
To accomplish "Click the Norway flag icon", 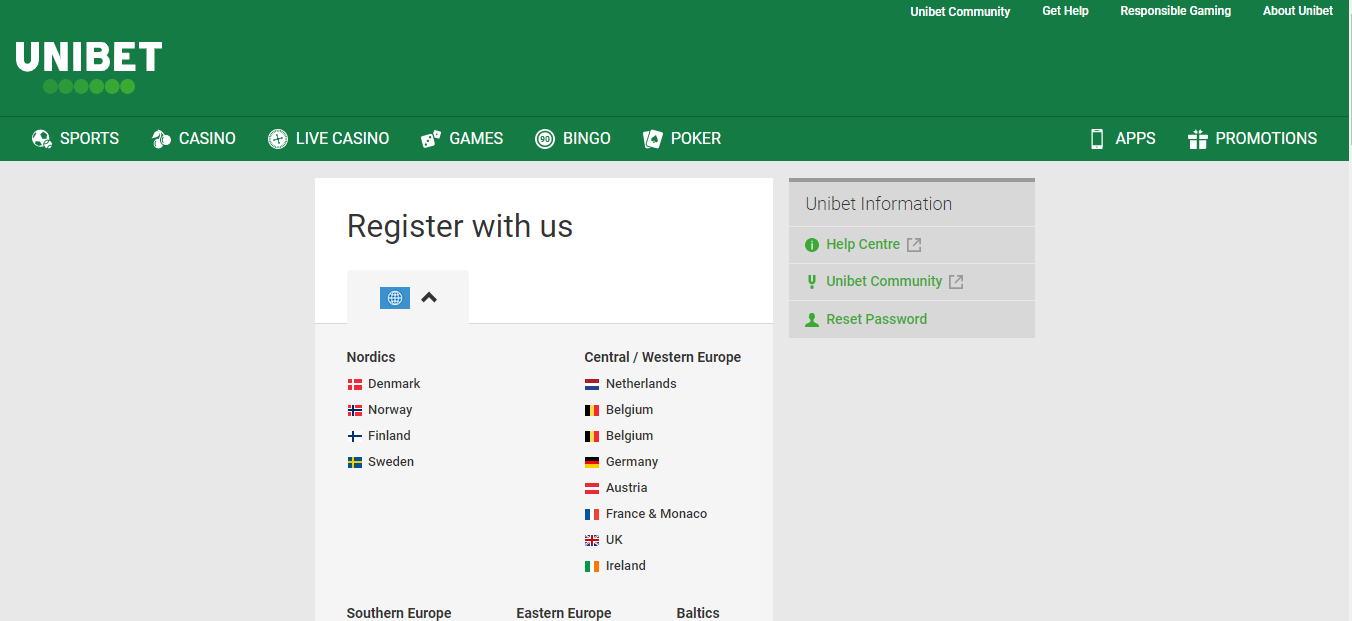I will pyautogui.click(x=355, y=410).
